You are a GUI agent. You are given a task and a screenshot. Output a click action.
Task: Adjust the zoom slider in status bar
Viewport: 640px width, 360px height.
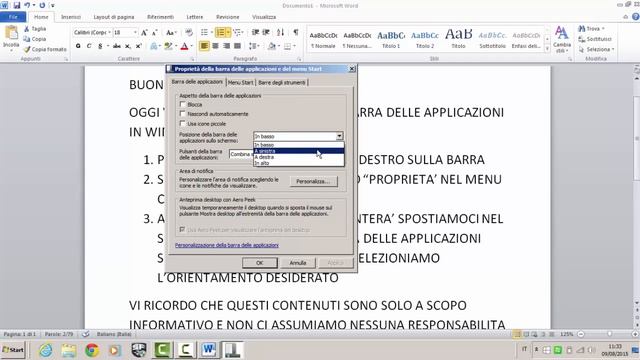(x=609, y=334)
